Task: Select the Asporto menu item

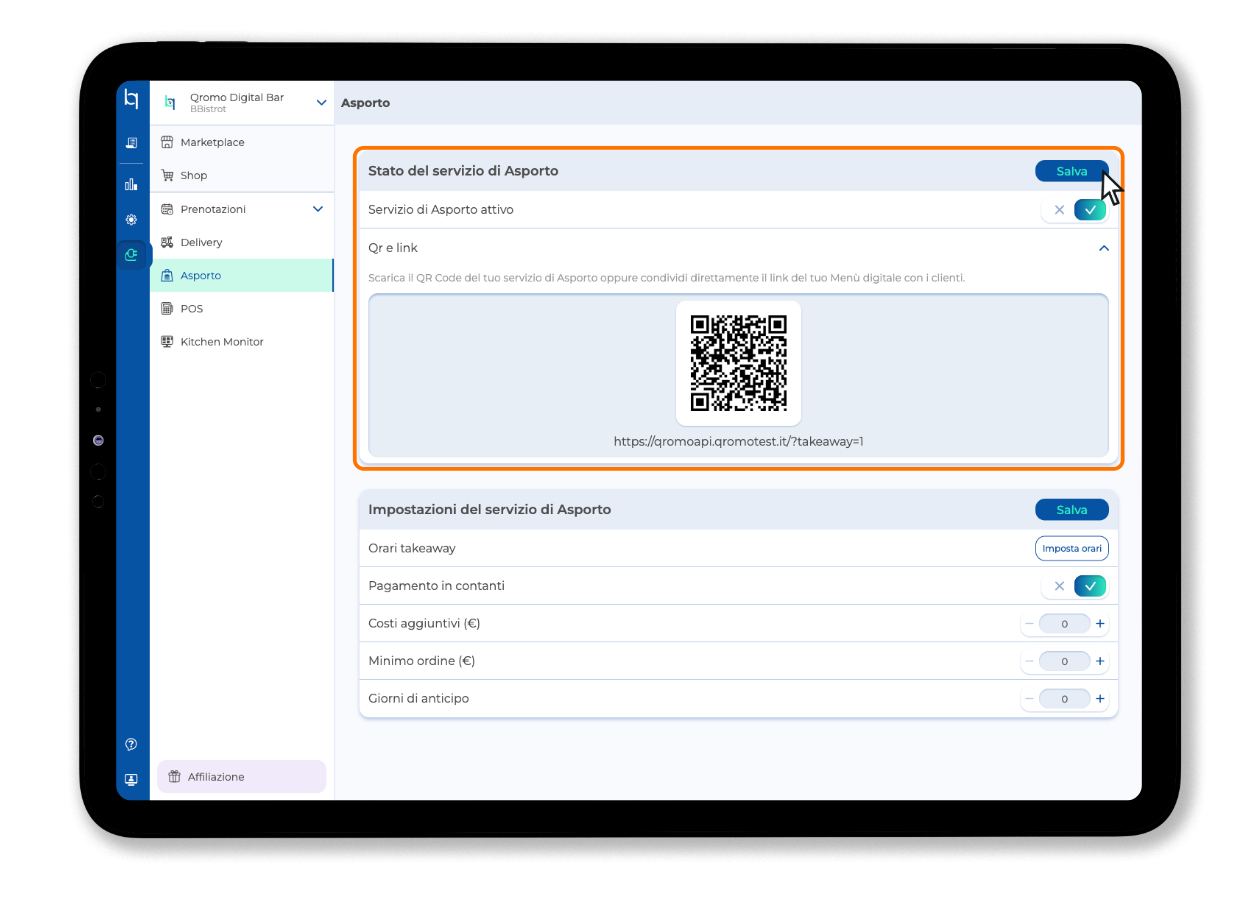Action: coord(242,275)
